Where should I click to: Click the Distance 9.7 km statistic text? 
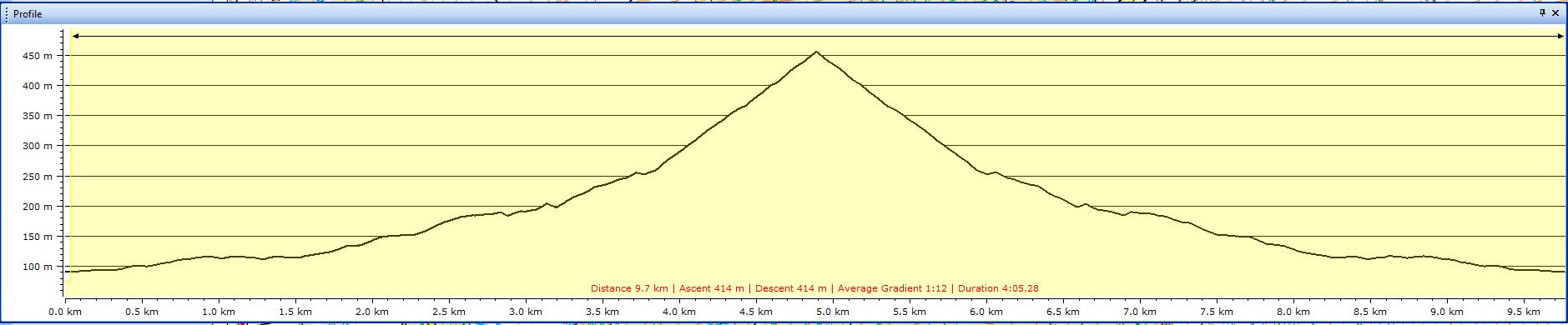coord(629,288)
